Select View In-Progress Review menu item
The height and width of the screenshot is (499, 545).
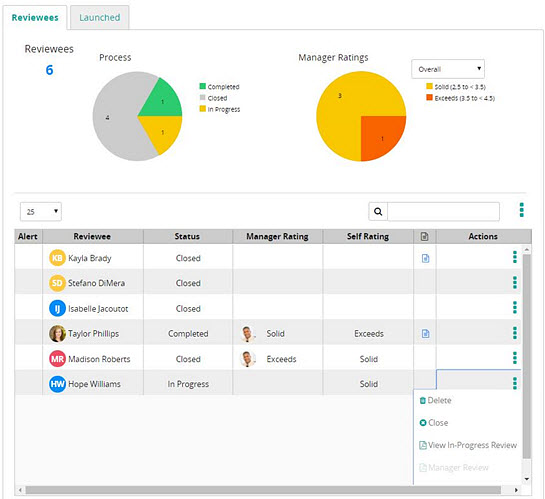point(468,445)
